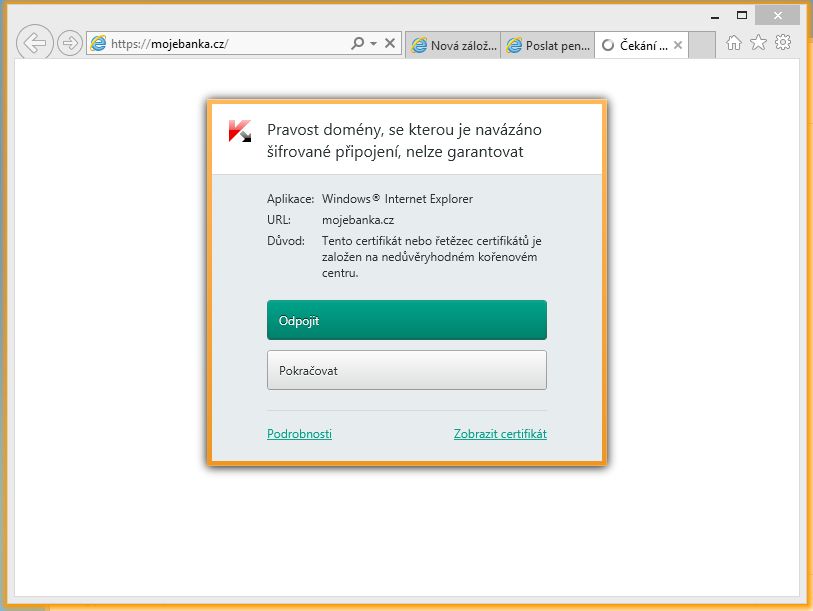Open a new tab with the blank tab button
This screenshot has height=611, width=813.
pos(703,45)
